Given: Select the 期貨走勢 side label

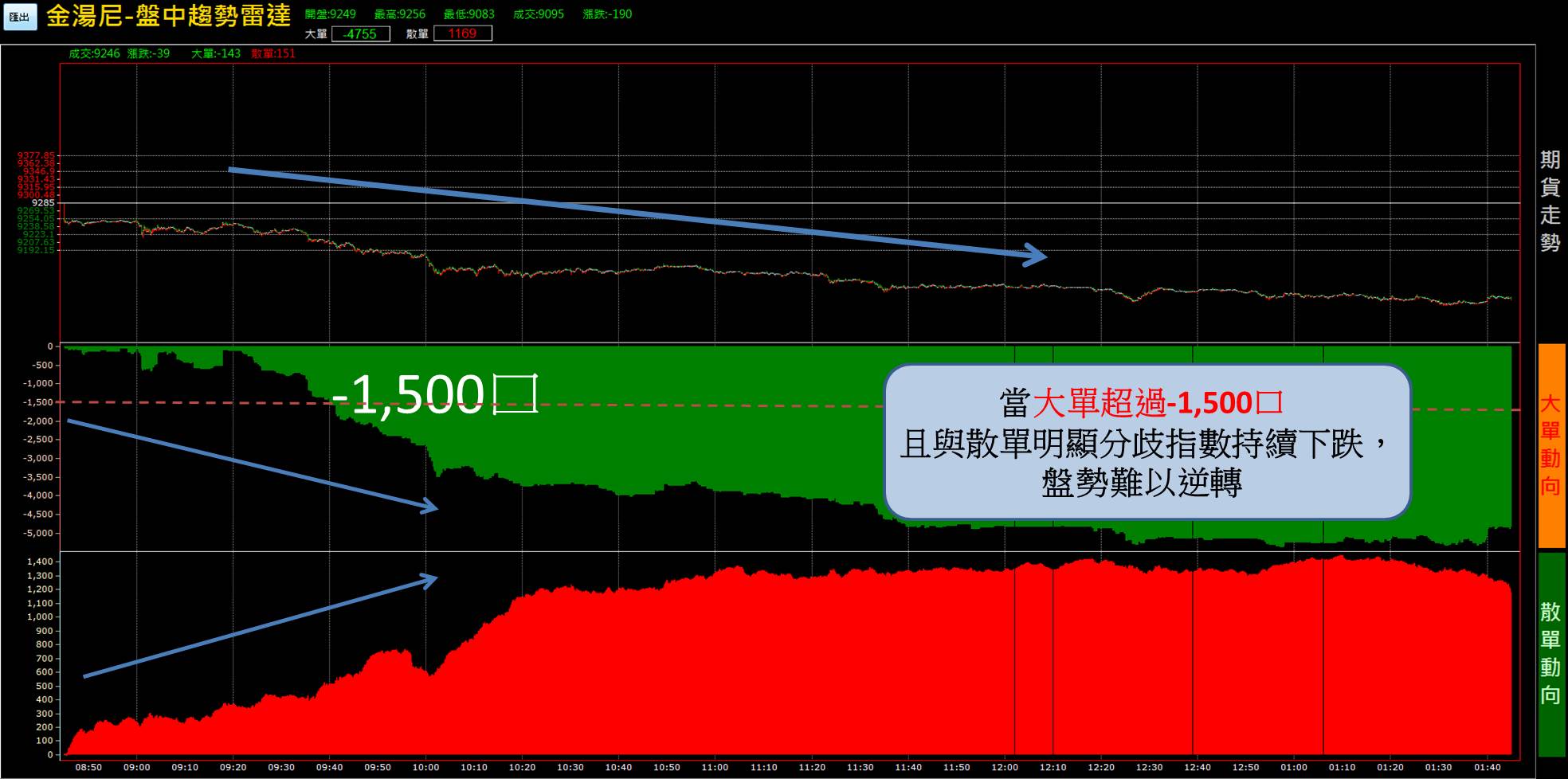Looking at the screenshot, I should point(1550,201).
